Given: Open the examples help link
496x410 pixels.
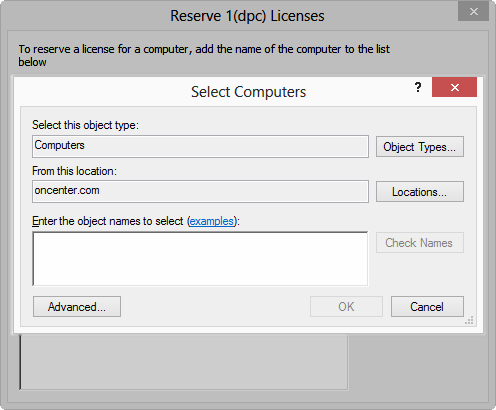Looking at the screenshot, I should [212, 221].
